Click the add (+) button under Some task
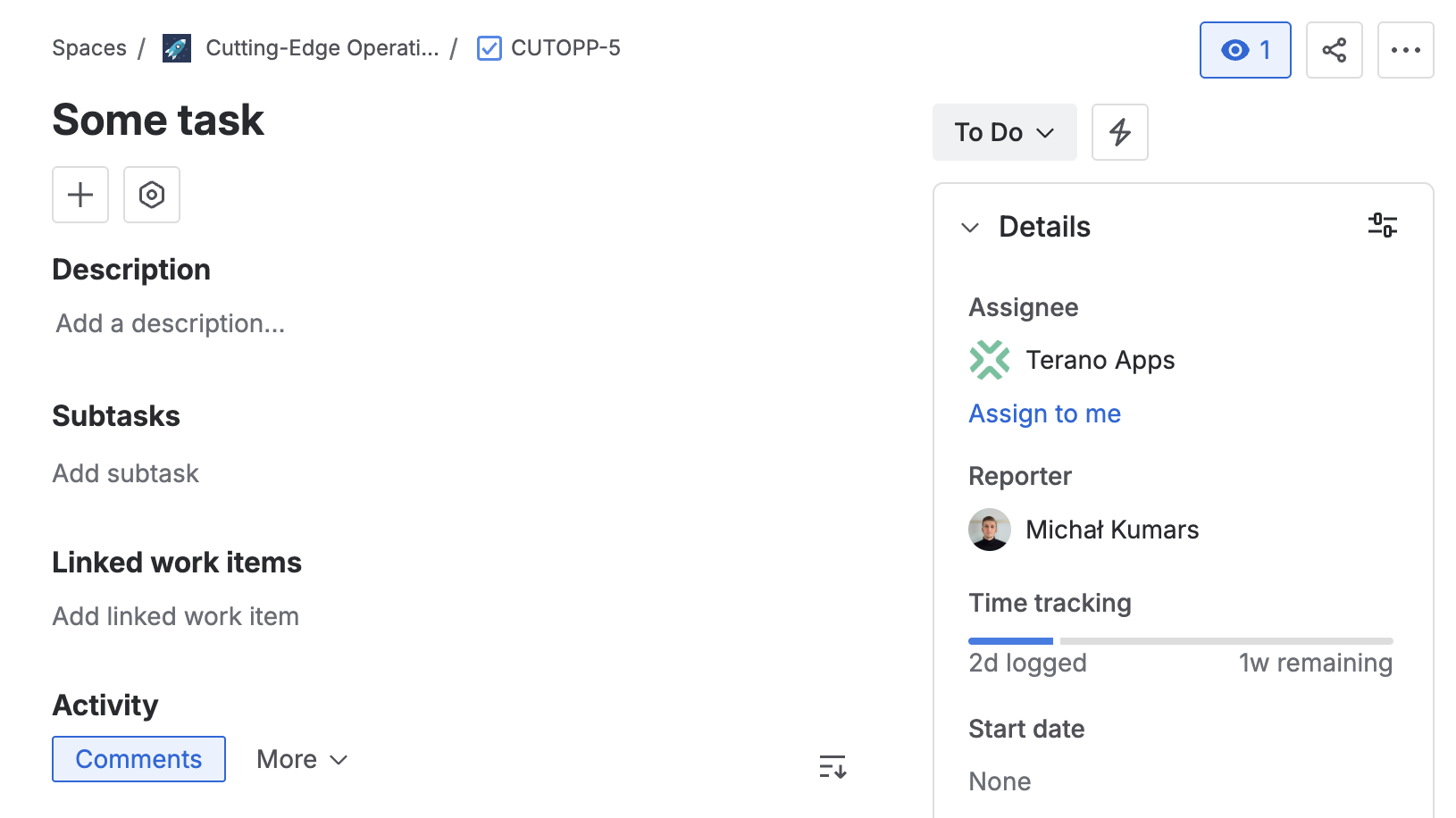Screen dimensions: 1456x818 79,195
